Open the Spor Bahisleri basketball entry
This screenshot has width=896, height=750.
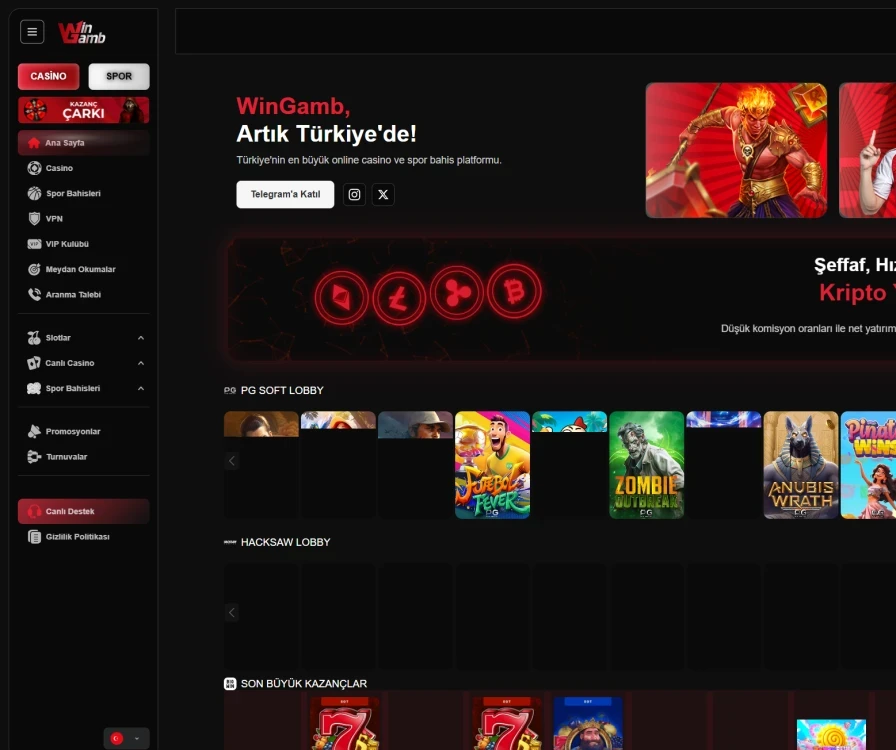tap(83, 193)
